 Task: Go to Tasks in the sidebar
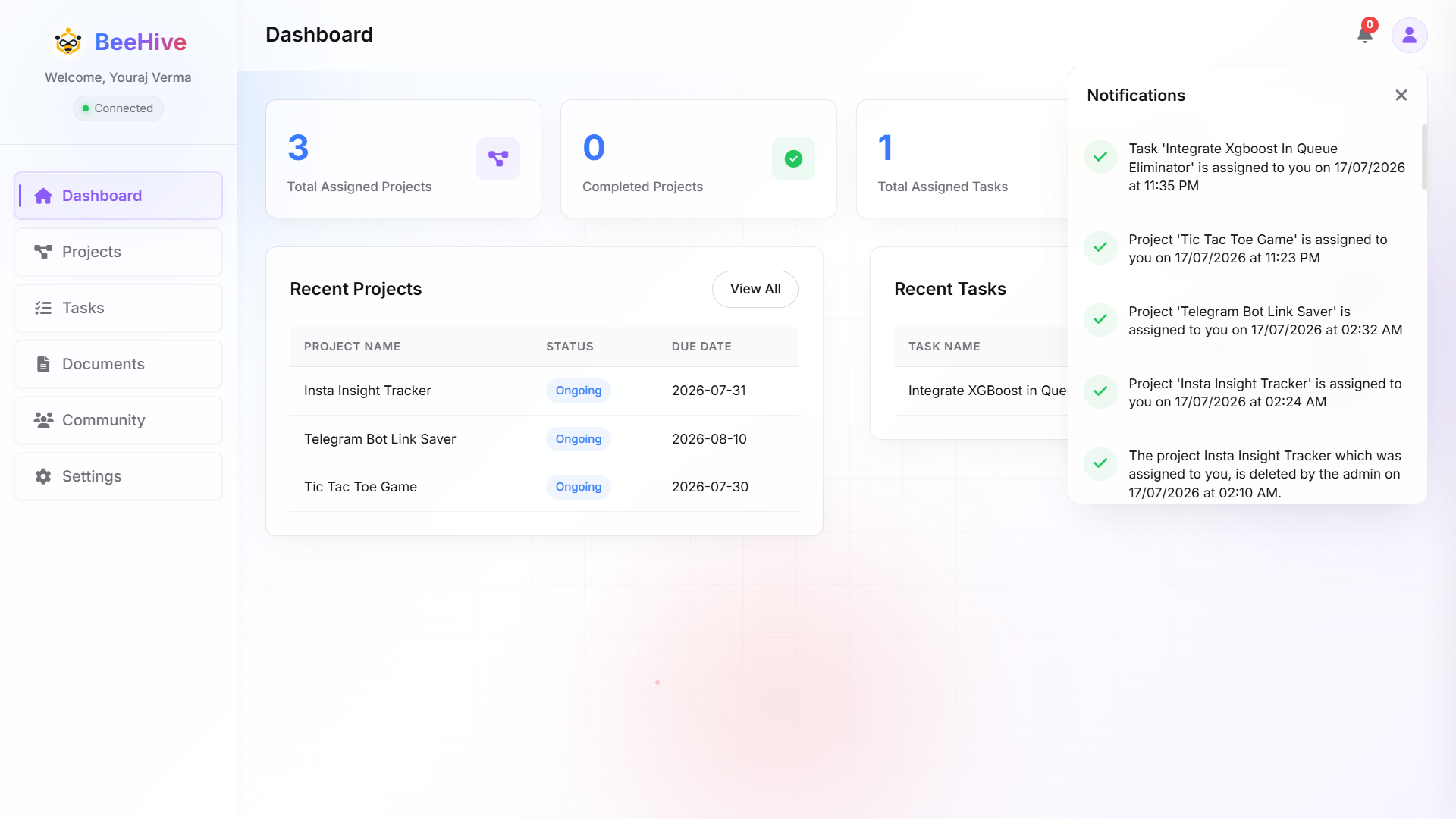tap(118, 308)
